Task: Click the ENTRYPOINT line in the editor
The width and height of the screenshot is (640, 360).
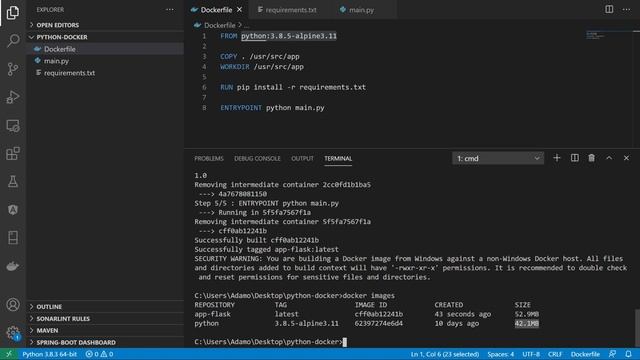Action: coord(272,108)
